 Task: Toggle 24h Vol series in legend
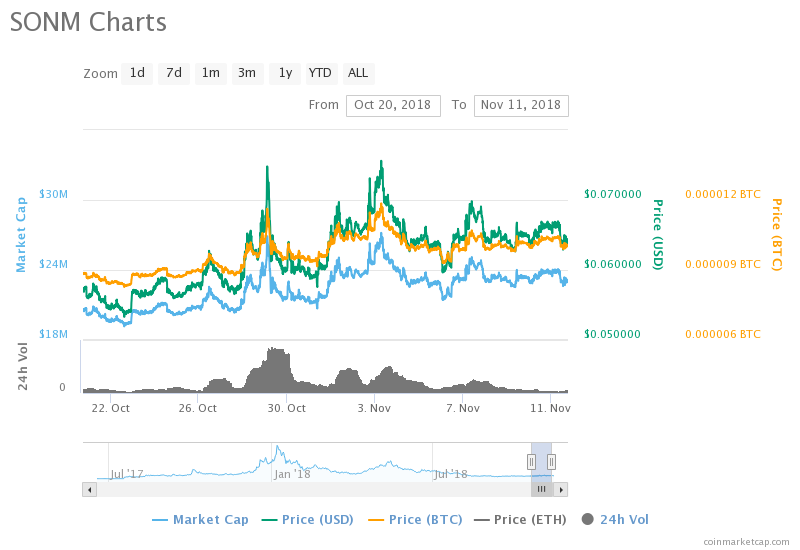615,520
